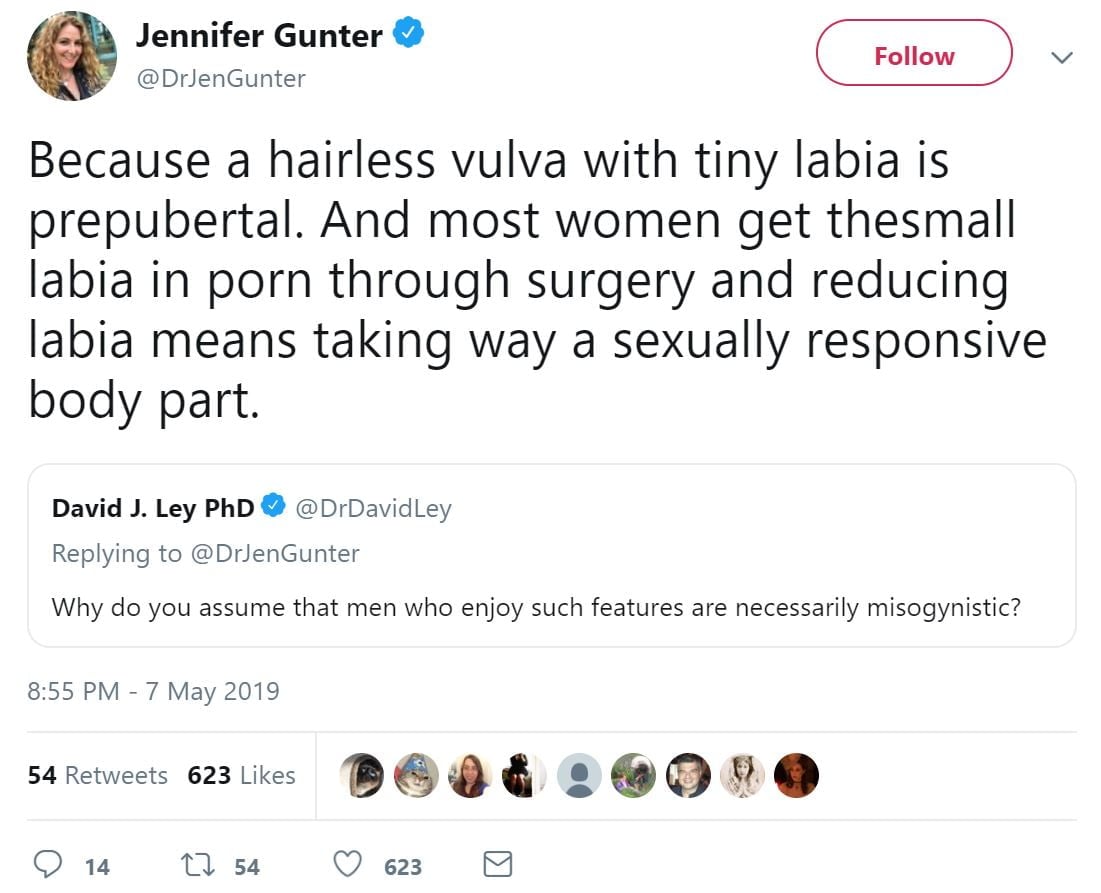The image size is (1101, 893).
Task: View the 54 Retweets list
Action: (98, 775)
